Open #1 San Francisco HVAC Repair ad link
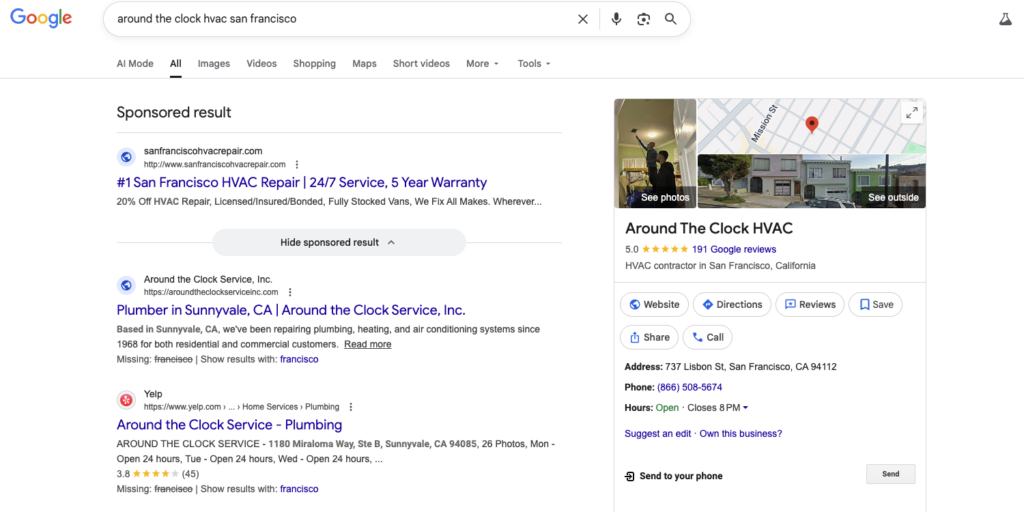The width and height of the screenshot is (1024, 512). (x=302, y=182)
